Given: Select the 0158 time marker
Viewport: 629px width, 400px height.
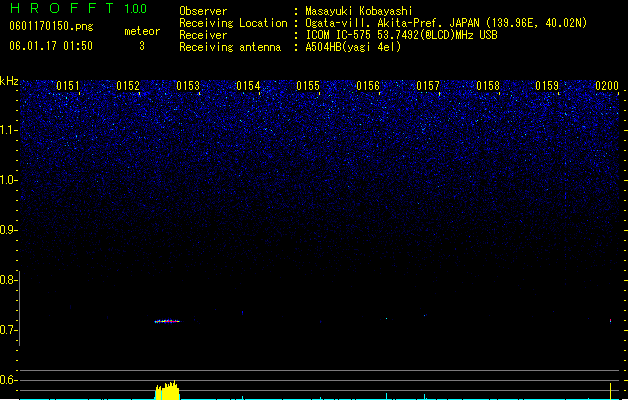Looking at the screenshot, I should (x=488, y=86).
